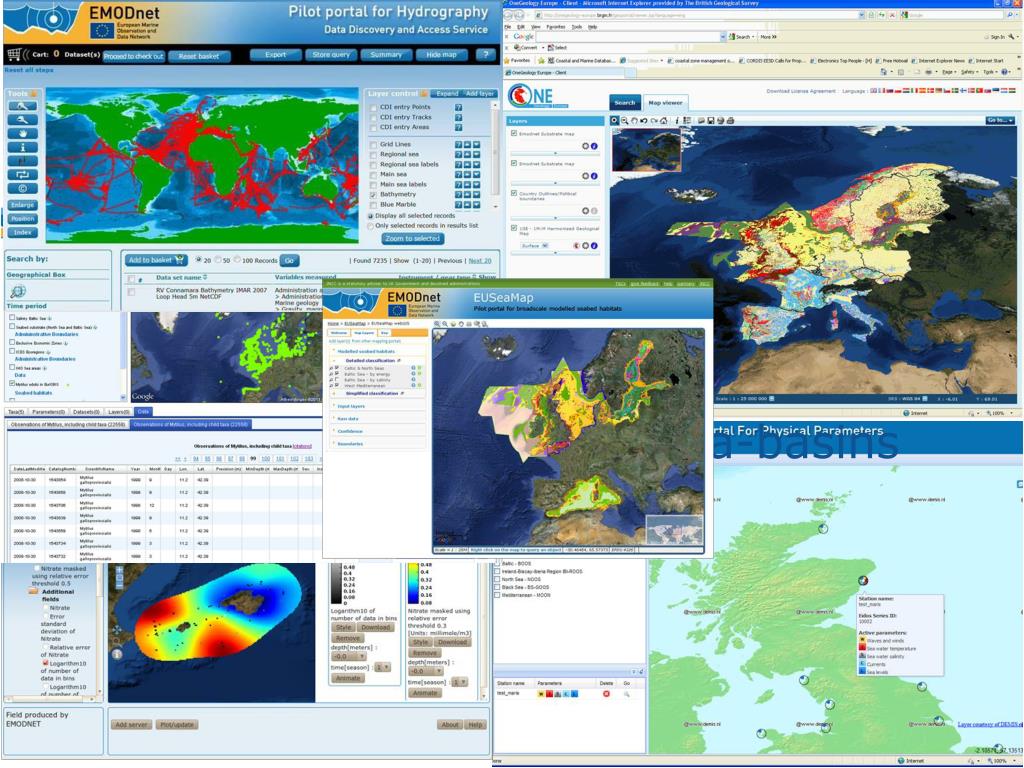Click the help icon beside CDI entry Points
Viewport: 1024px width, 768px height.
click(x=458, y=107)
